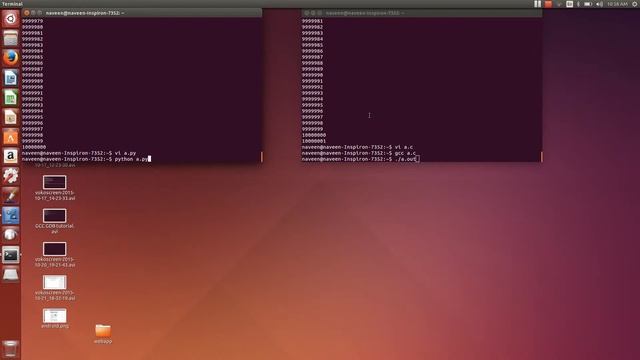Click the left terminal window title bar
The image size is (640, 360).
click(x=141, y=13)
